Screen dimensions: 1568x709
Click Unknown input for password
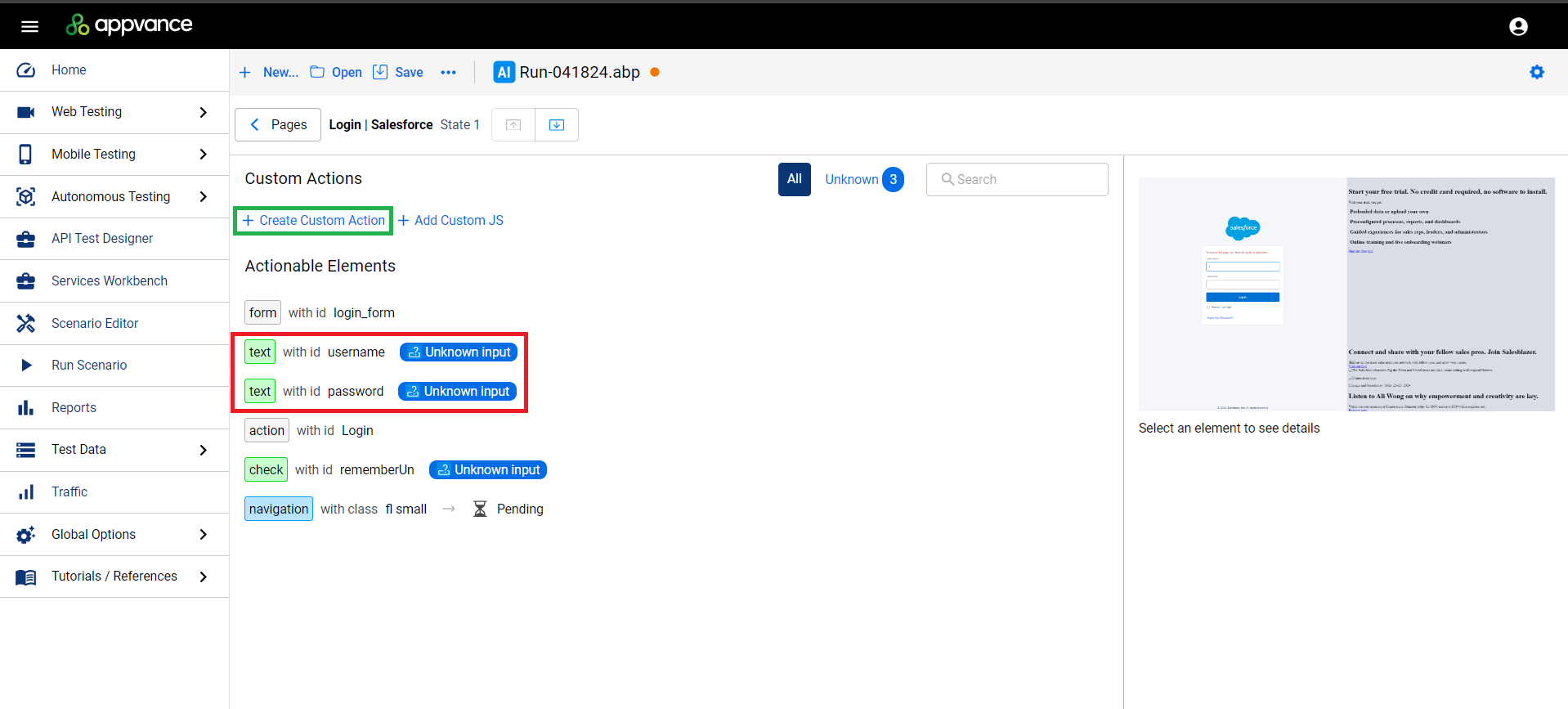point(457,392)
